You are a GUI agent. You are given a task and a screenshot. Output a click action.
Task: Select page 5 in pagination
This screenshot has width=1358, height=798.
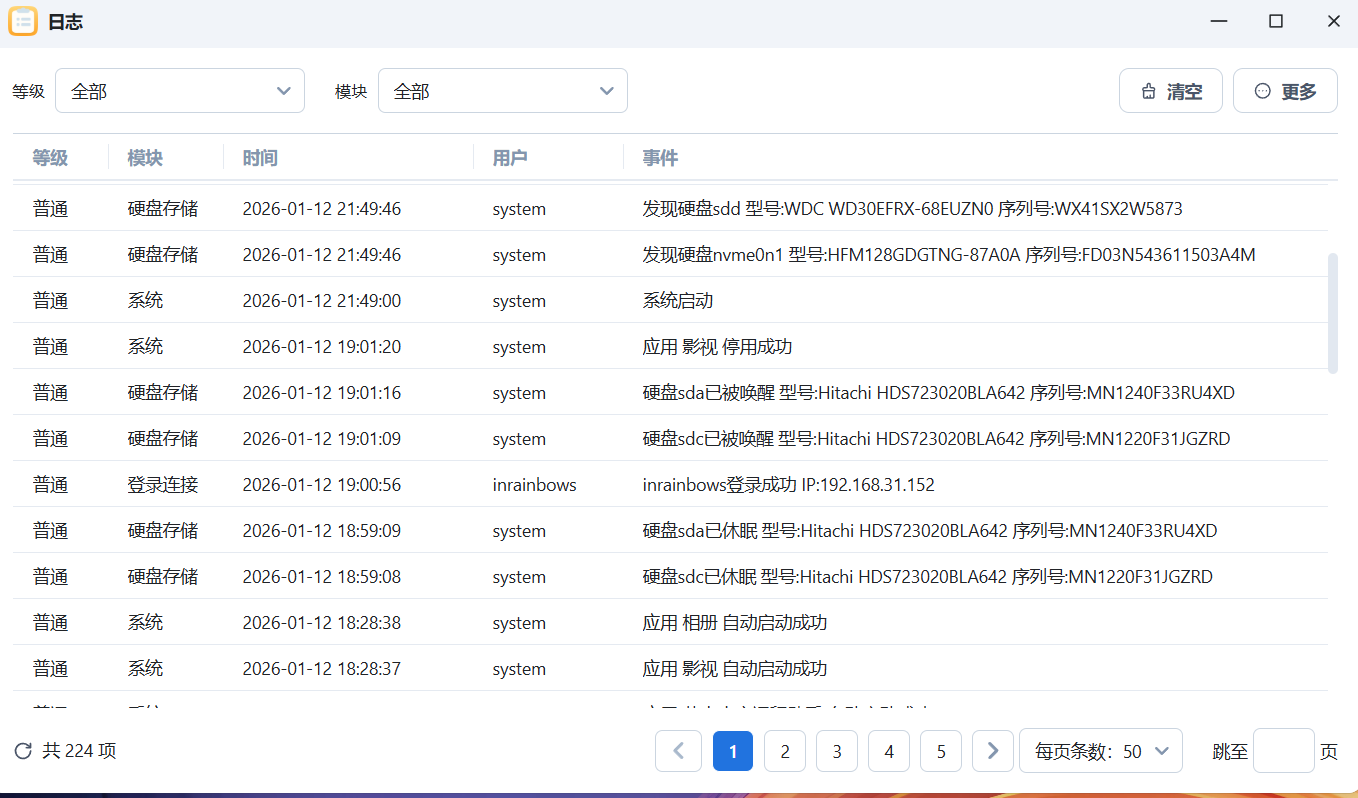coord(941,751)
